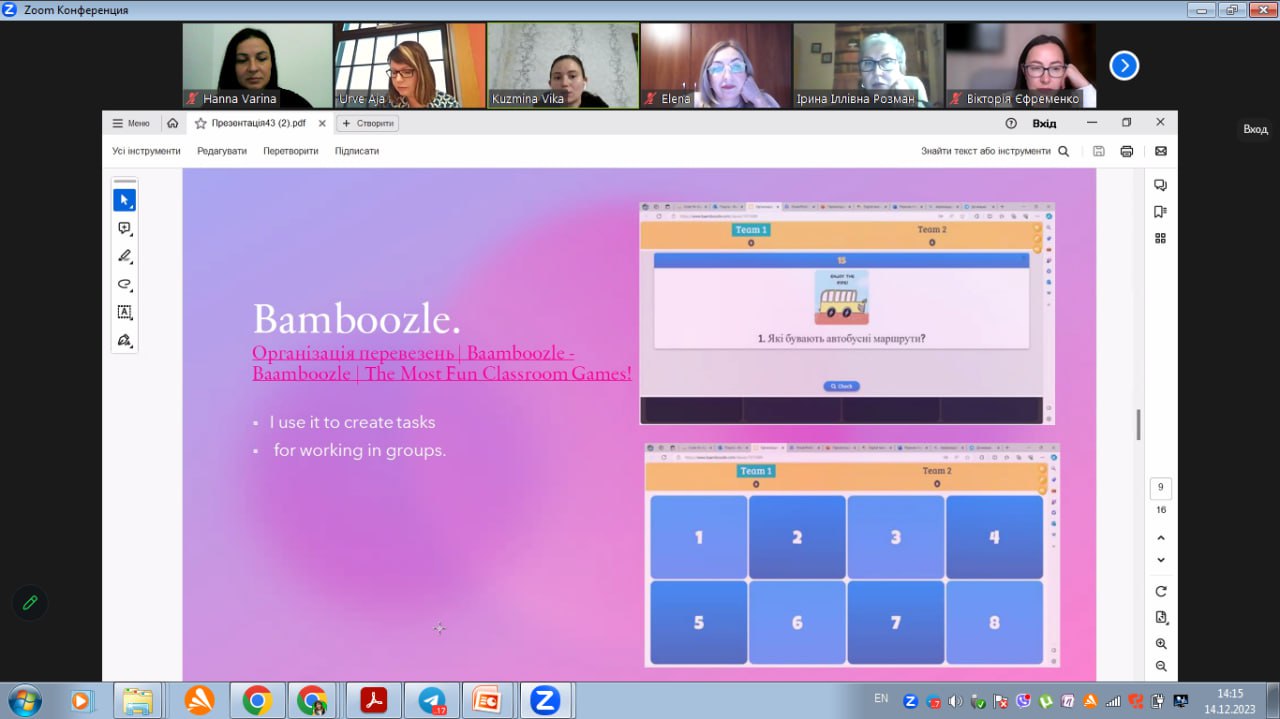Activate the text box tool

click(x=124, y=312)
